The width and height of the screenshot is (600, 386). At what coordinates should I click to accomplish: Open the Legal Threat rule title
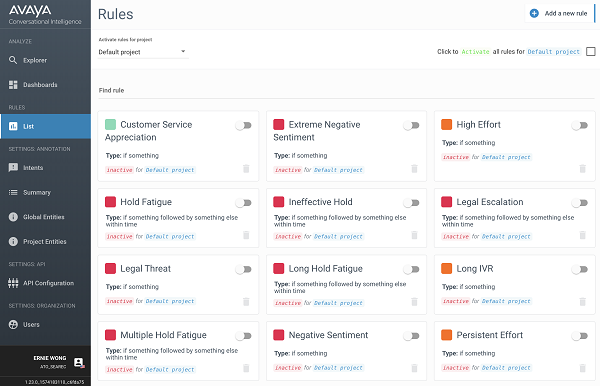click(145, 269)
